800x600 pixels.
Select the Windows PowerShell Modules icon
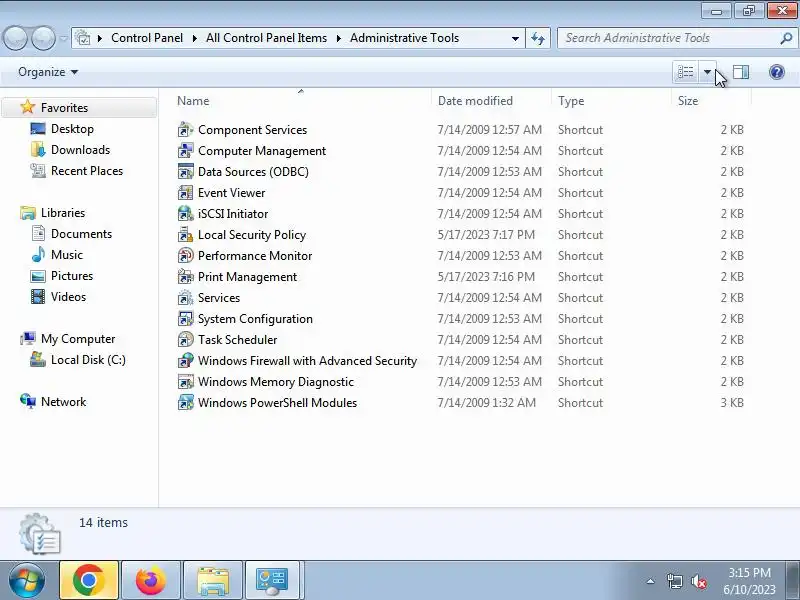[x=185, y=402]
